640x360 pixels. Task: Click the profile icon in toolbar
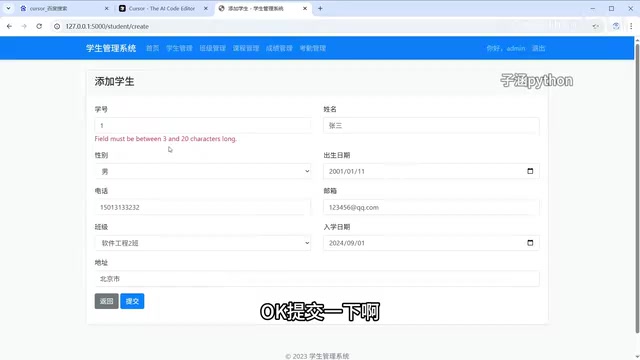[616, 26]
